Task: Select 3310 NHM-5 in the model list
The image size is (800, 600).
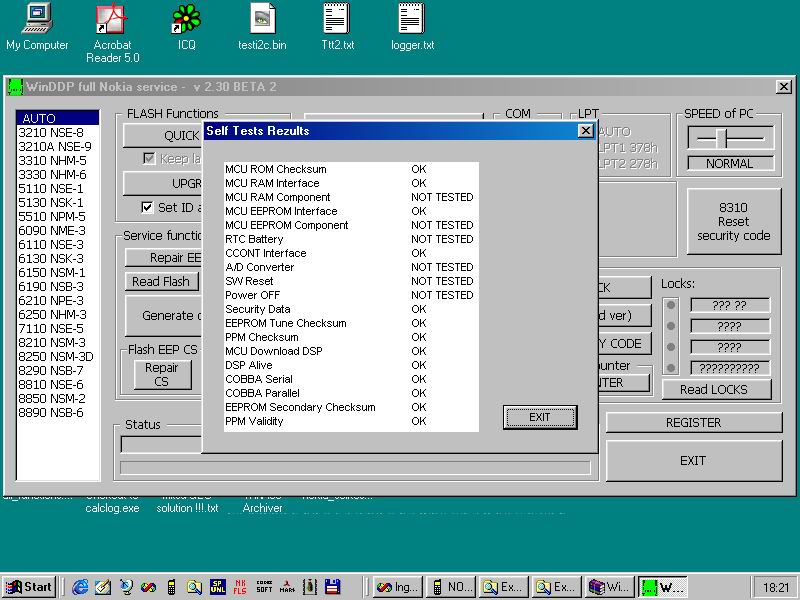Action: (58, 161)
